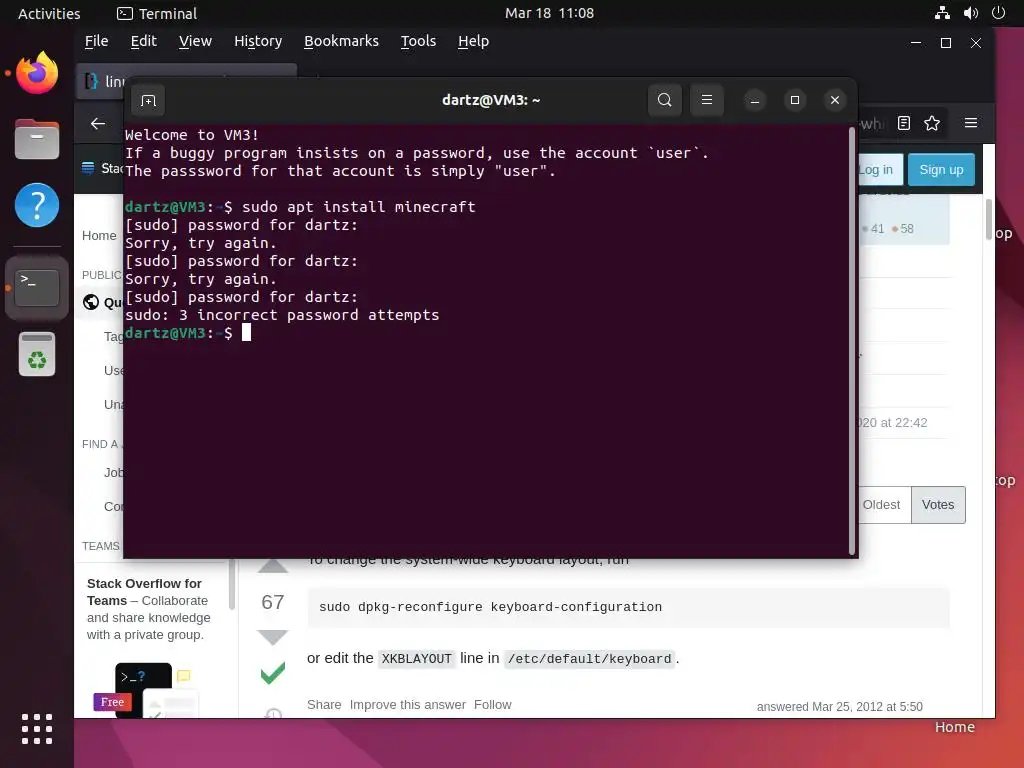
Task: Upvote the answer with 67 votes
Action: pyautogui.click(x=273, y=566)
